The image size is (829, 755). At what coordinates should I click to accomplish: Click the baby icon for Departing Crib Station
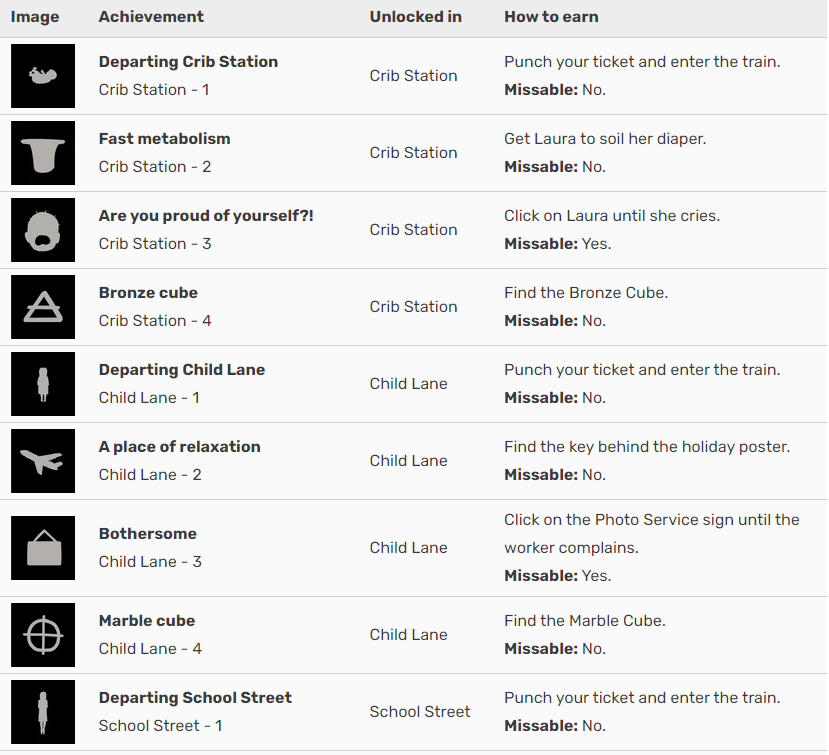tap(43, 76)
